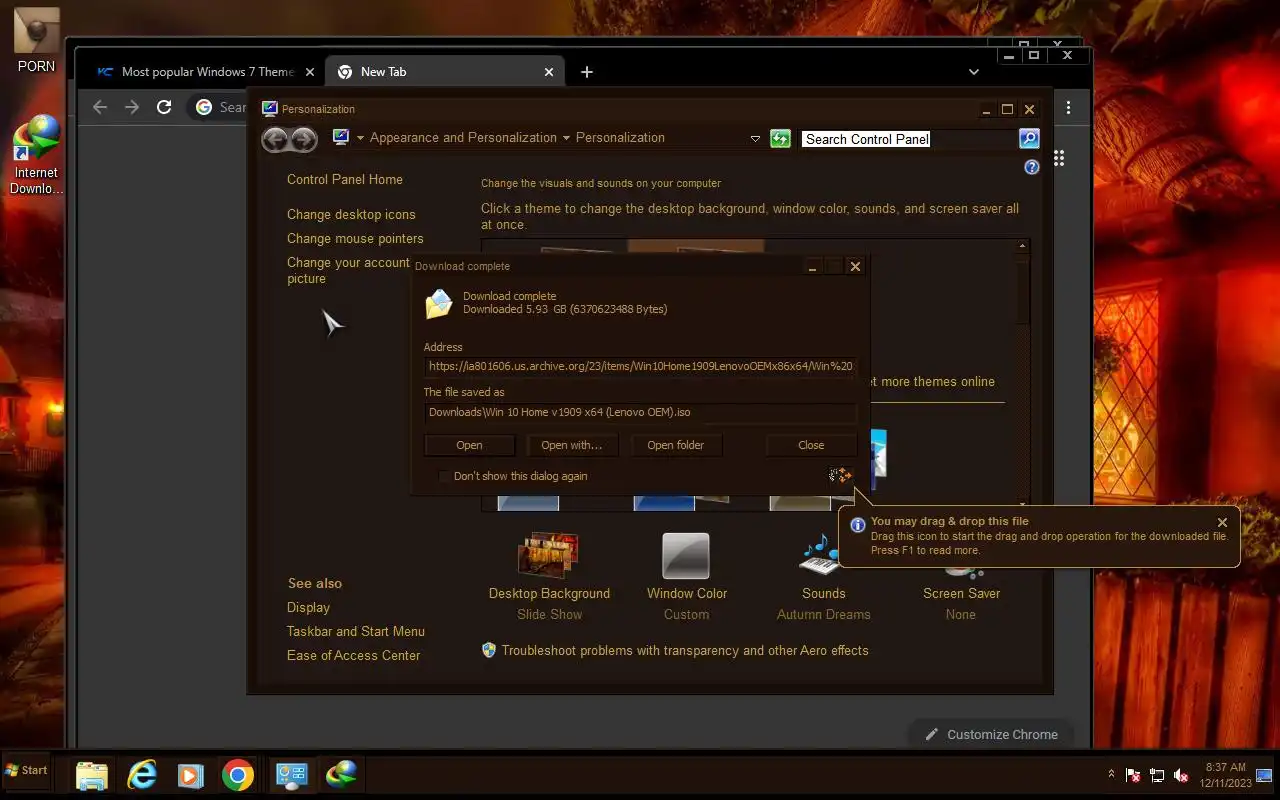The width and height of the screenshot is (1280, 800).
Task: Click Open in the Download complete dialog
Action: (x=469, y=445)
